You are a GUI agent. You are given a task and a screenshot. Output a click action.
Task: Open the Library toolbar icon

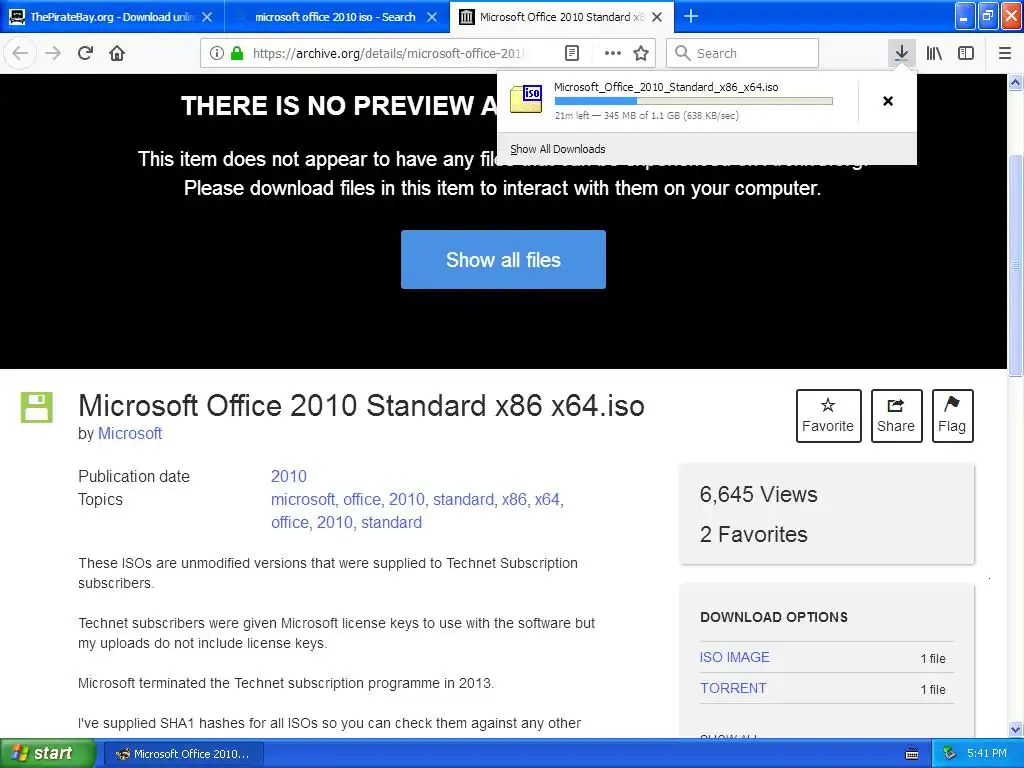tap(934, 54)
